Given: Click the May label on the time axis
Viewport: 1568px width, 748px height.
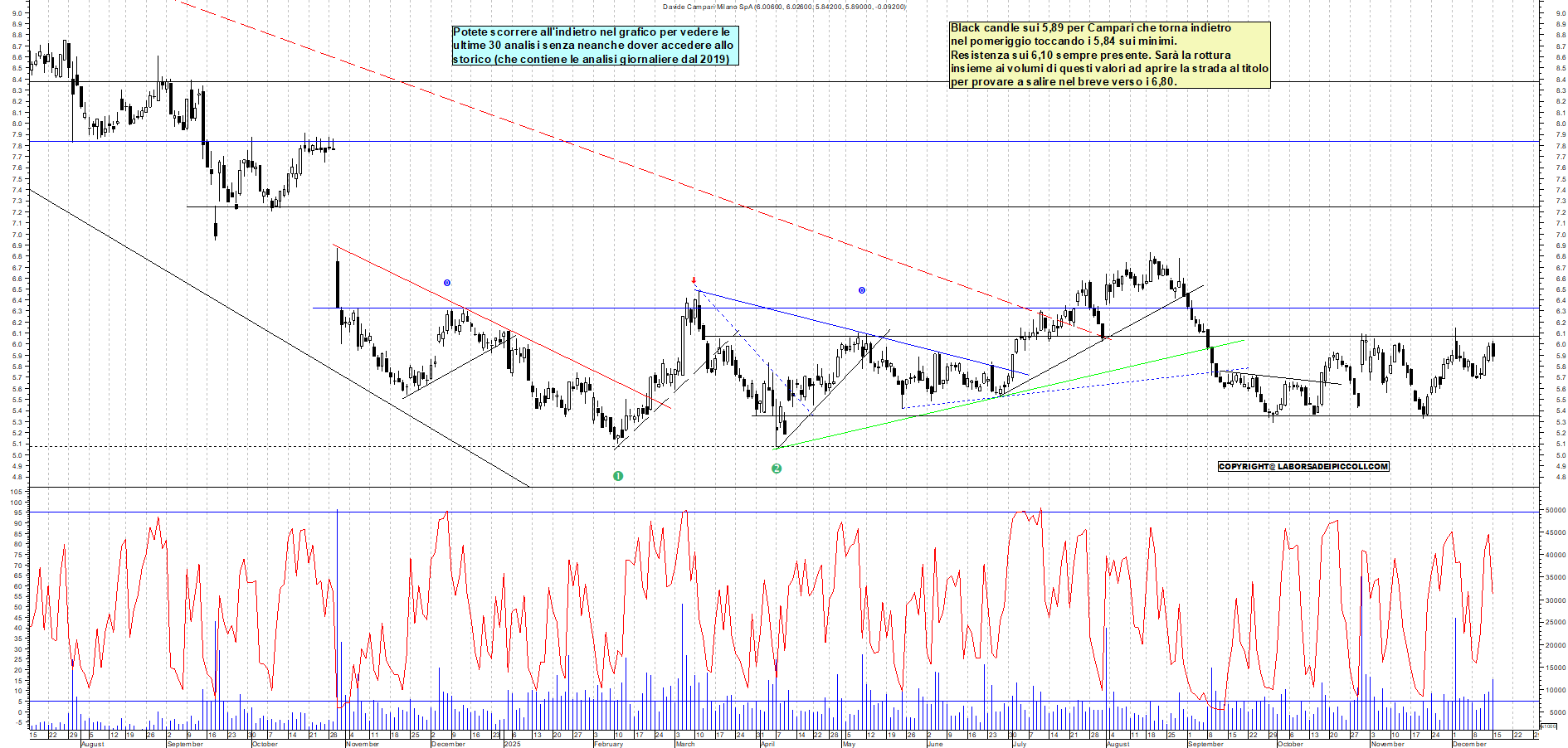Looking at the screenshot, I should coord(848,744).
